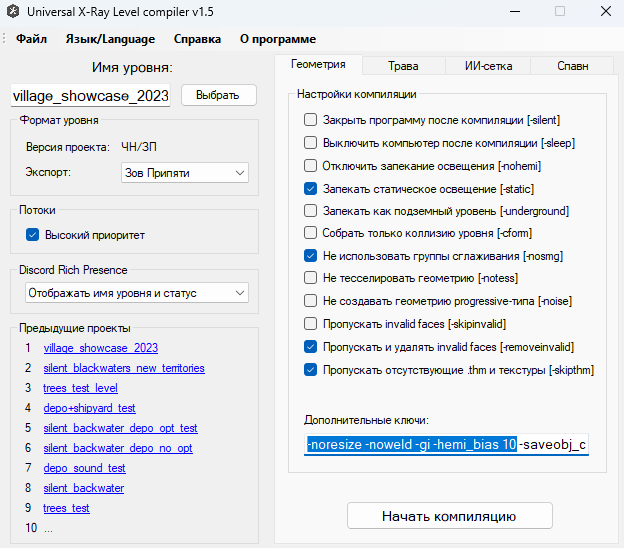Open the О программе menu
This screenshot has height=548, width=624.
coord(277,39)
